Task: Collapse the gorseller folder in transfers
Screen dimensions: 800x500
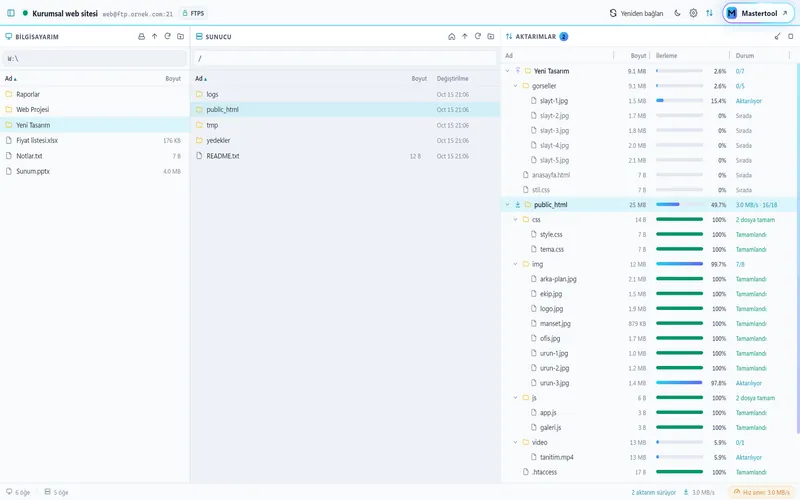Action: [515, 86]
